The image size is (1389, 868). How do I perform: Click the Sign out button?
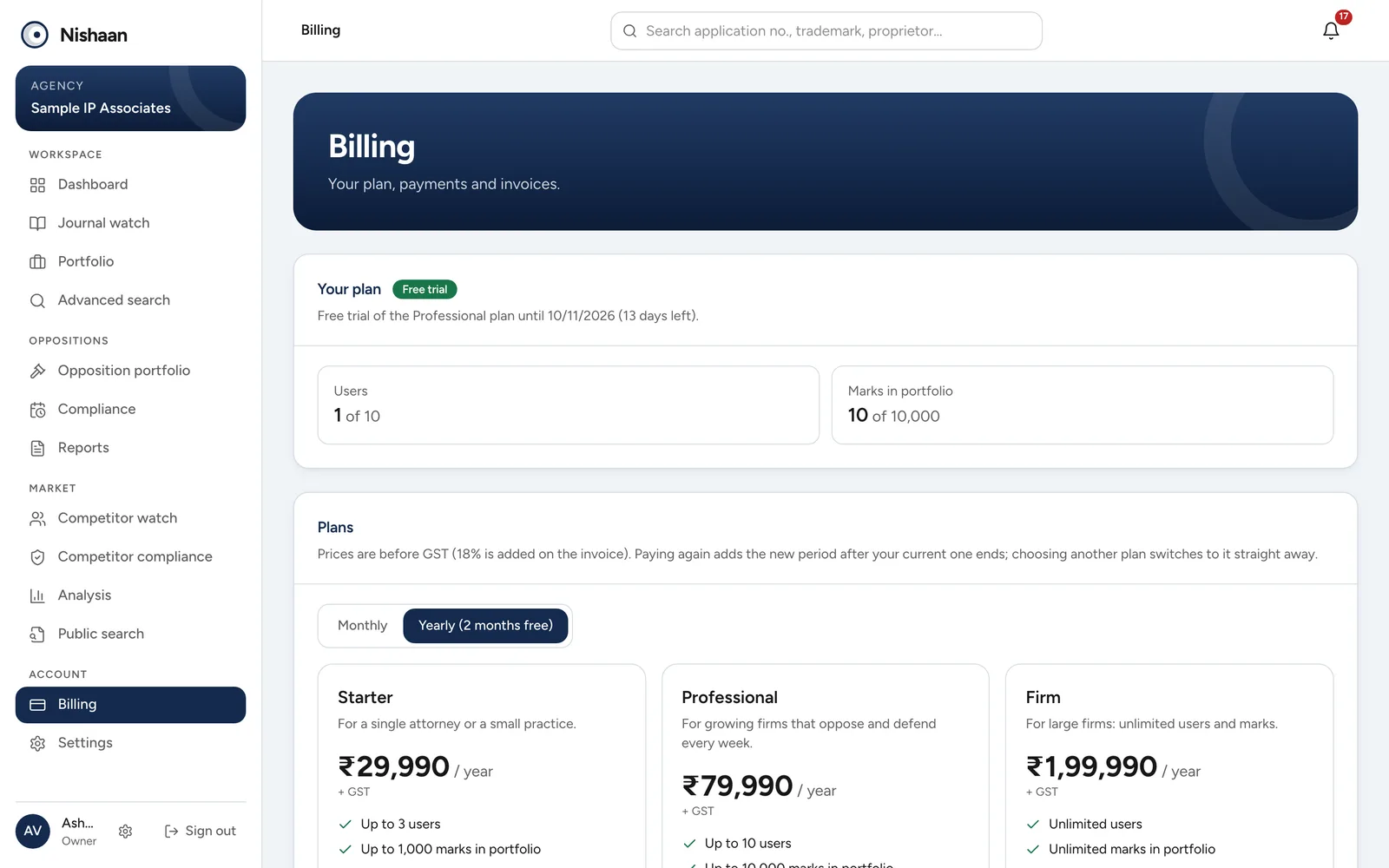(201, 831)
